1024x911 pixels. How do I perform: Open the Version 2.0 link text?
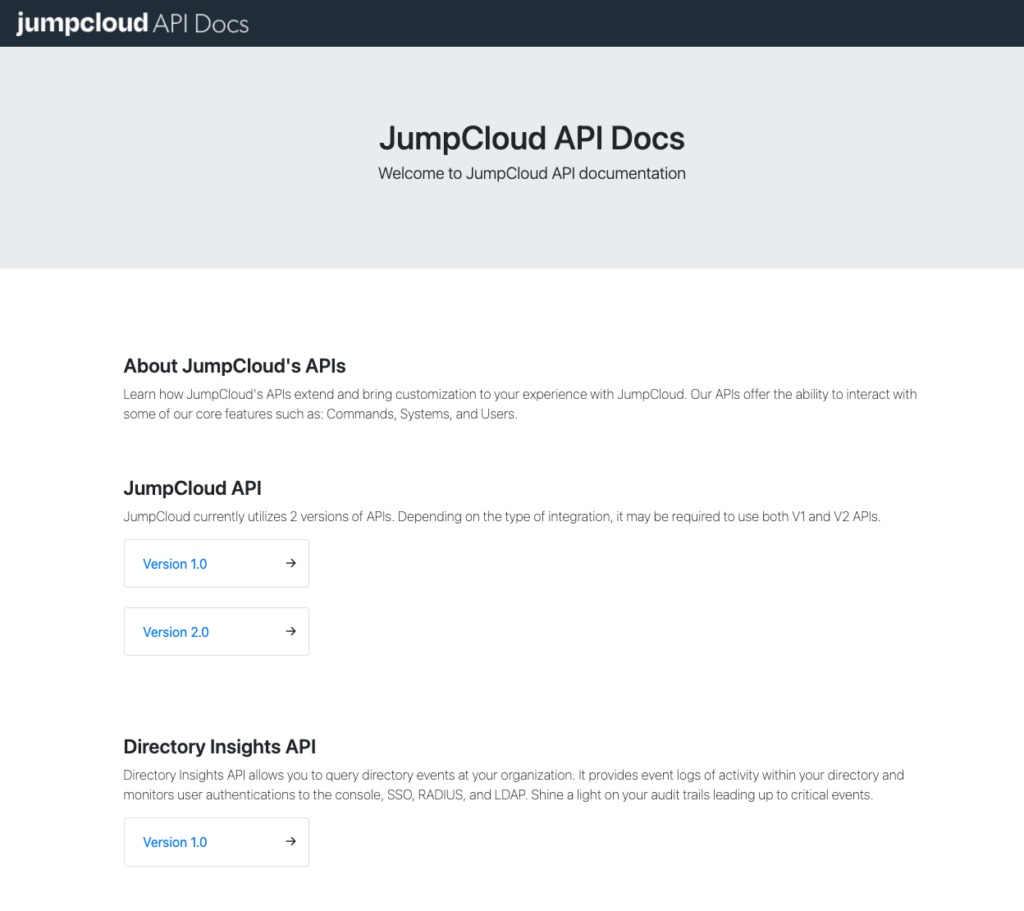click(x=175, y=632)
